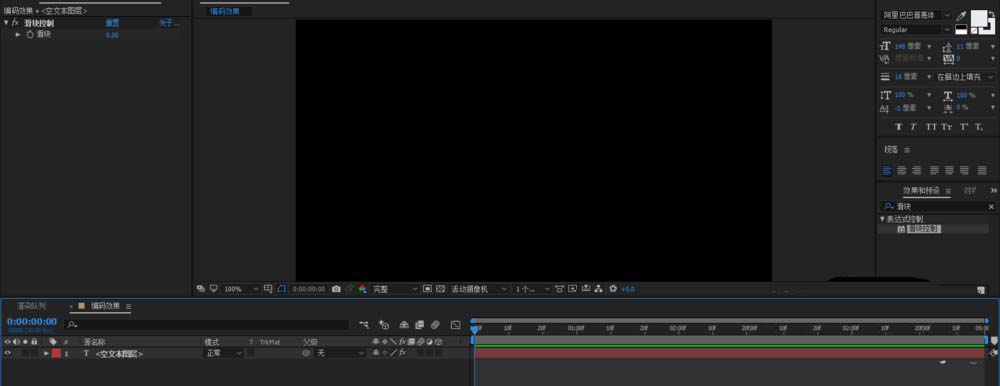Screen dimensions: 1000x386
Task: Expand the 滑块 property triangle
Action: [18, 34]
